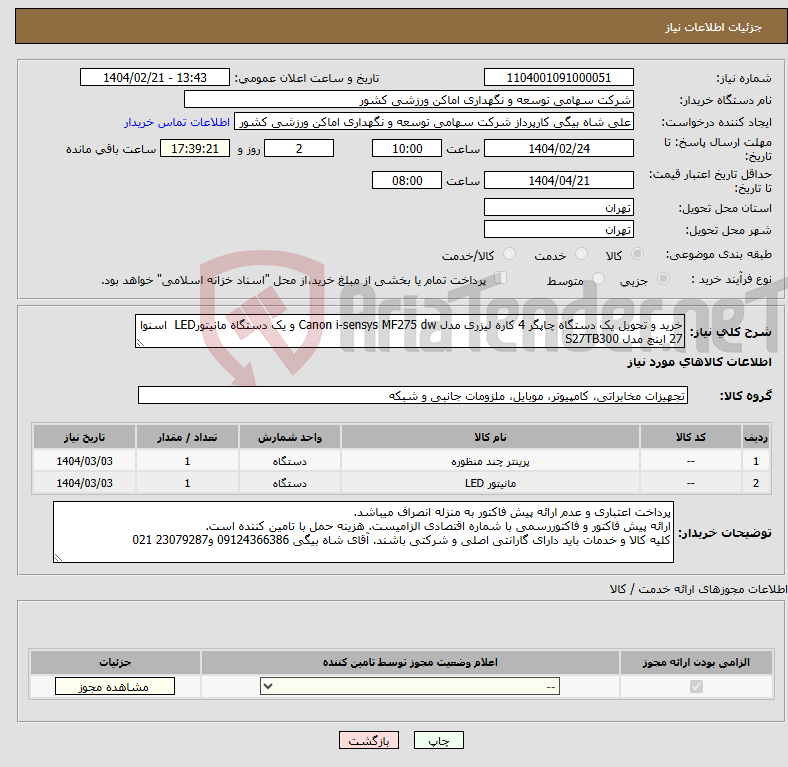Viewport: 788px width, 767px height.
Task: Open the license status dropdown
Action: pos(410,687)
